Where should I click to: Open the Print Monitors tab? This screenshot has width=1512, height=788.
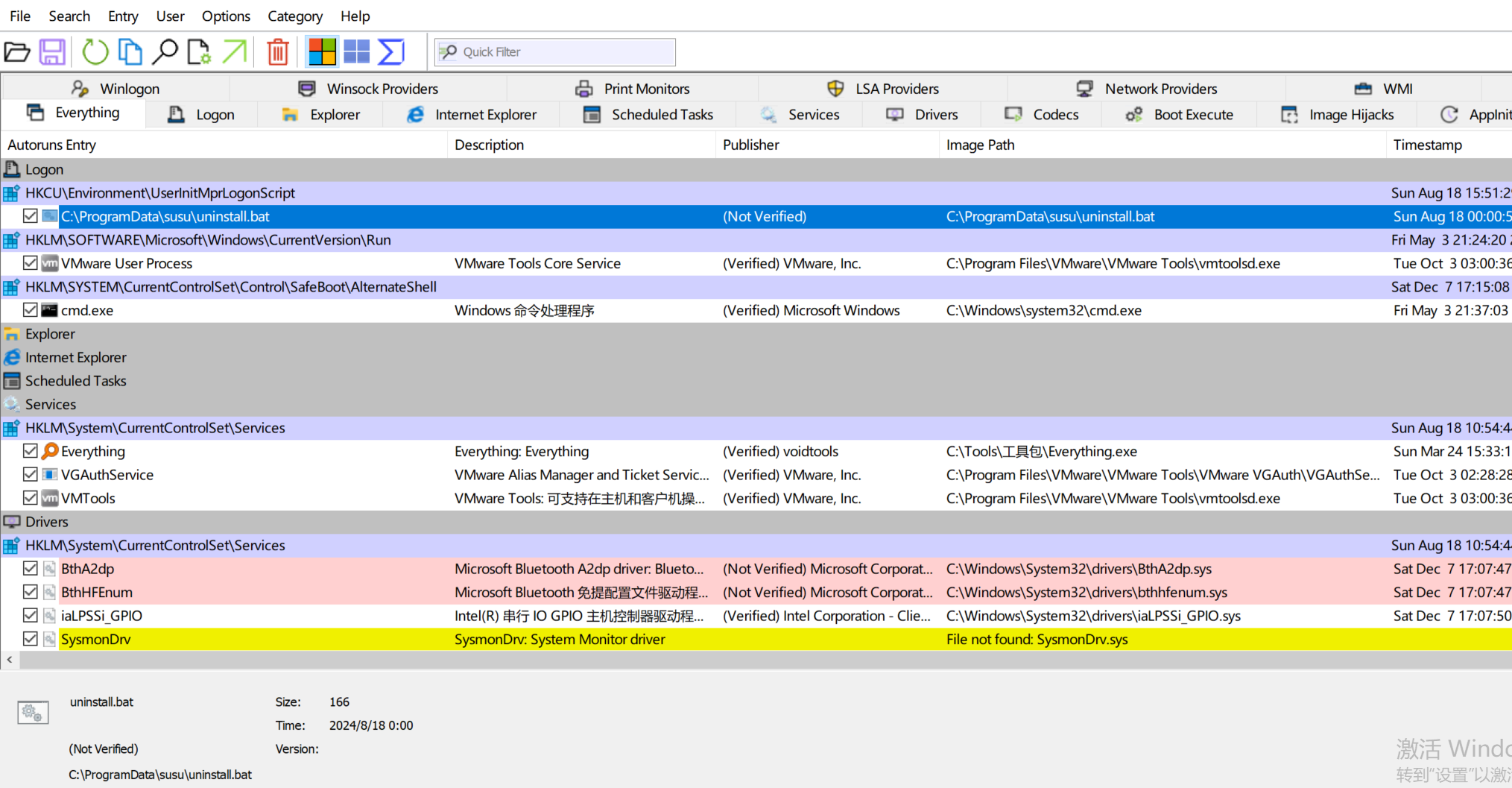(x=633, y=89)
